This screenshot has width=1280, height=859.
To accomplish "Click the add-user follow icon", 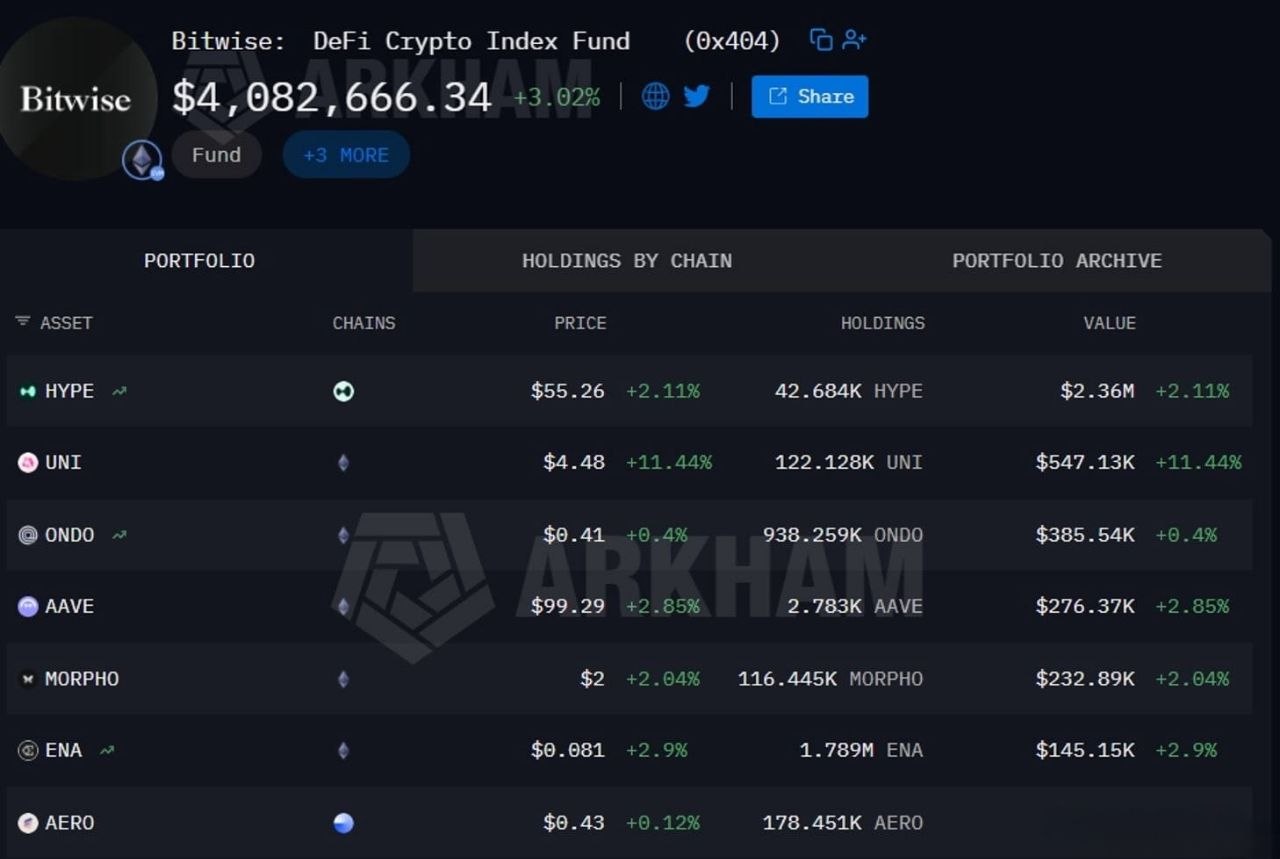I will (854, 40).
